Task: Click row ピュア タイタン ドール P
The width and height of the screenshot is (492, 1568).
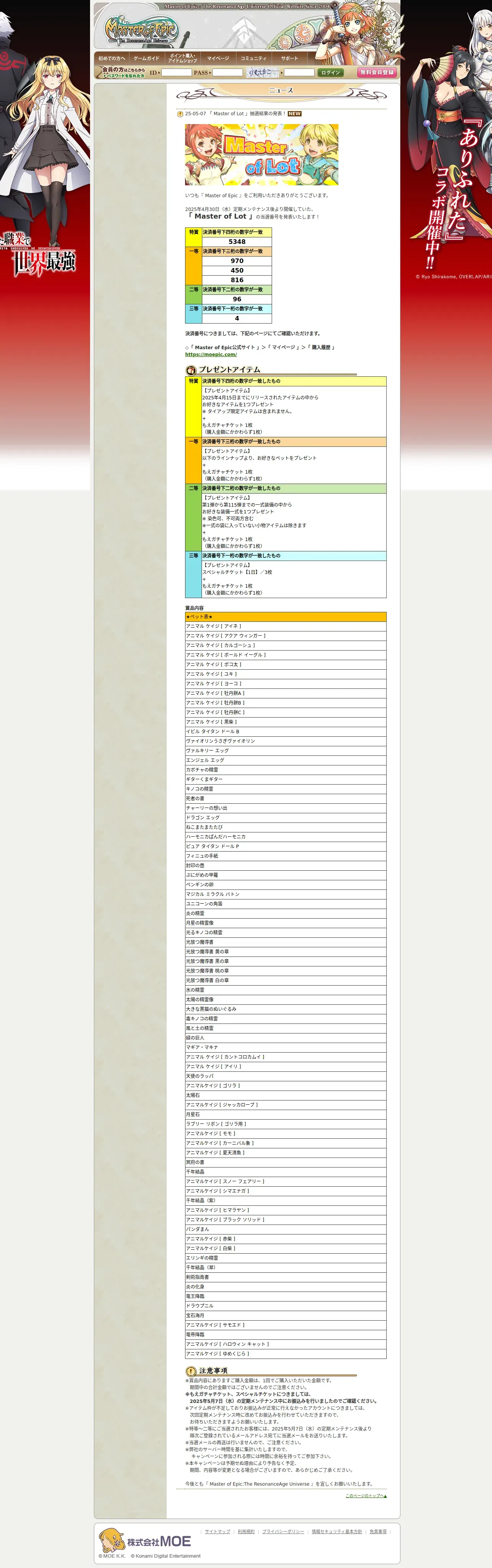Action: [x=285, y=846]
